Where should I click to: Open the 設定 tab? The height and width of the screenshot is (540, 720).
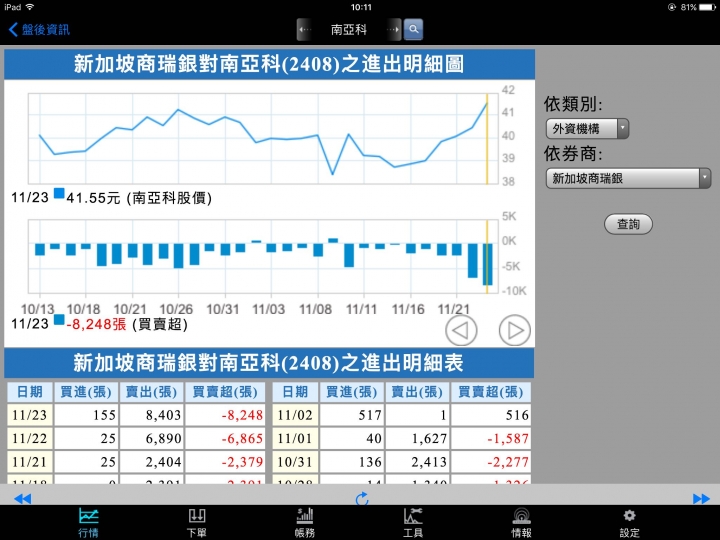[x=629, y=523]
